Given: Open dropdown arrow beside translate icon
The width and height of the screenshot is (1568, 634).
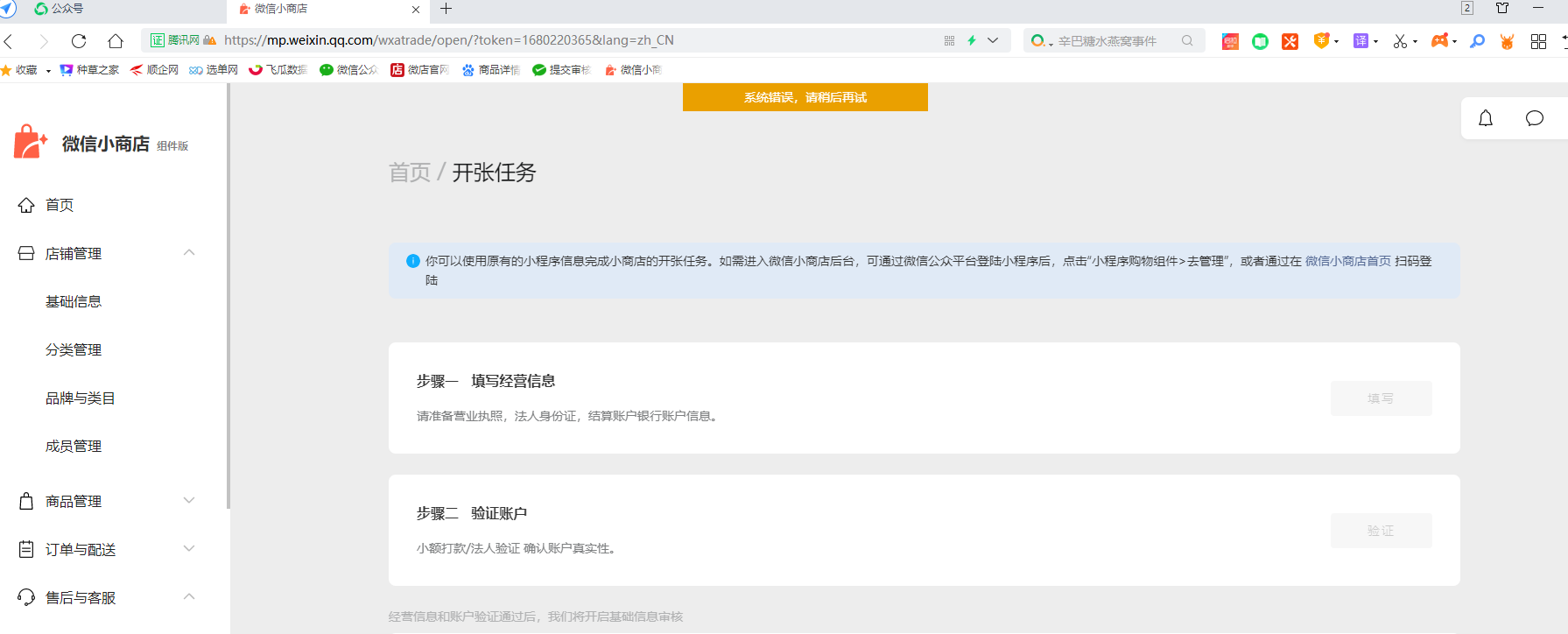Looking at the screenshot, I should tap(1375, 42).
